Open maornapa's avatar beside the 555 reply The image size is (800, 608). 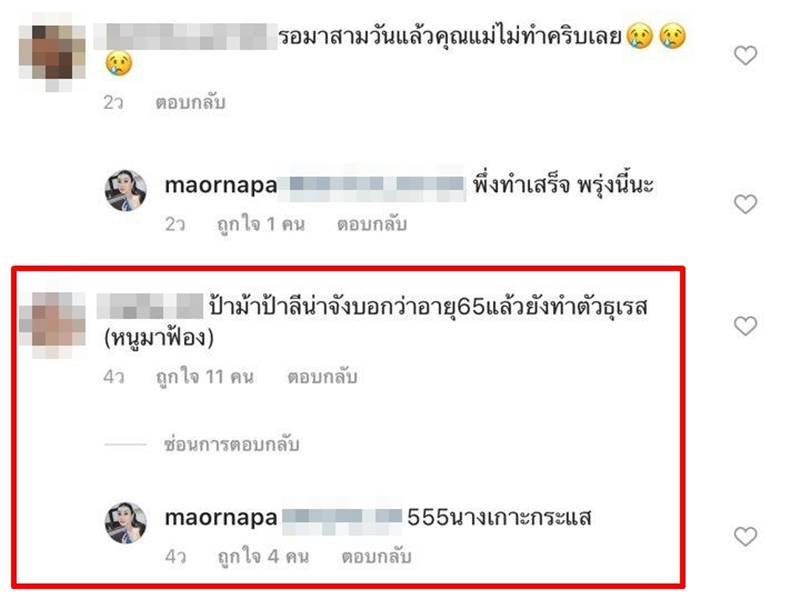pyautogui.click(x=126, y=523)
